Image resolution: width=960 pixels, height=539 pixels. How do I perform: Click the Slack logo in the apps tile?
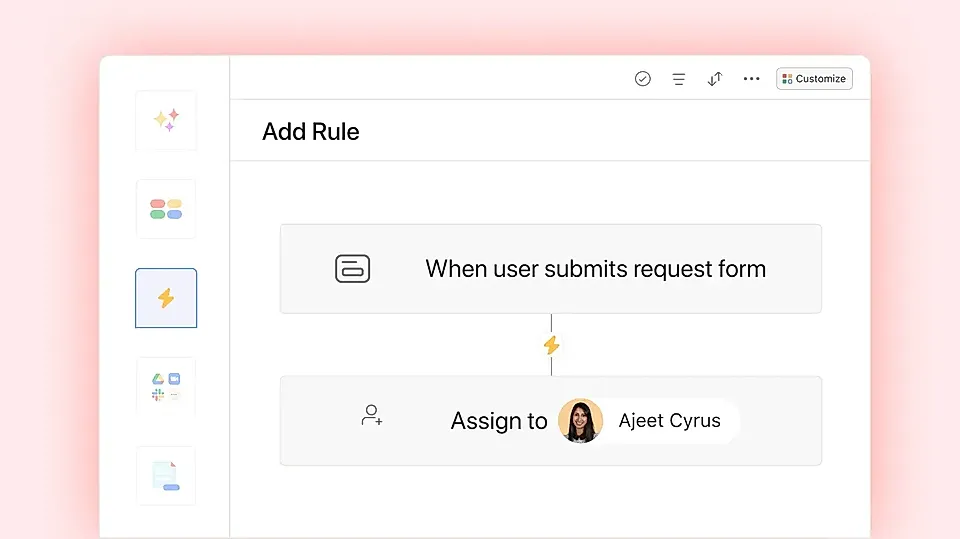point(158,395)
